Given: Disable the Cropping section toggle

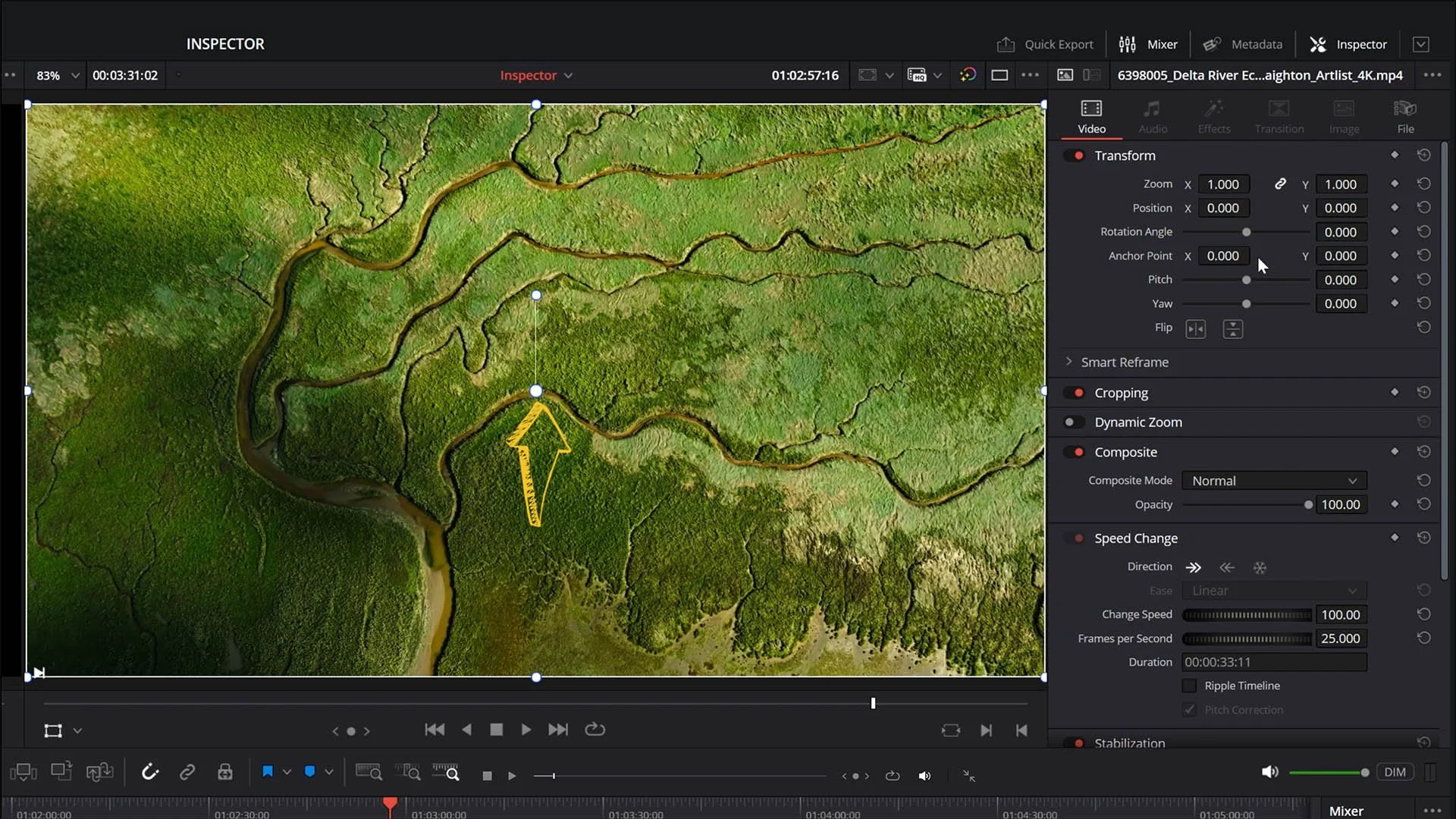Looking at the screenshot, I should pyautogui.click(x=1077, y=392).
